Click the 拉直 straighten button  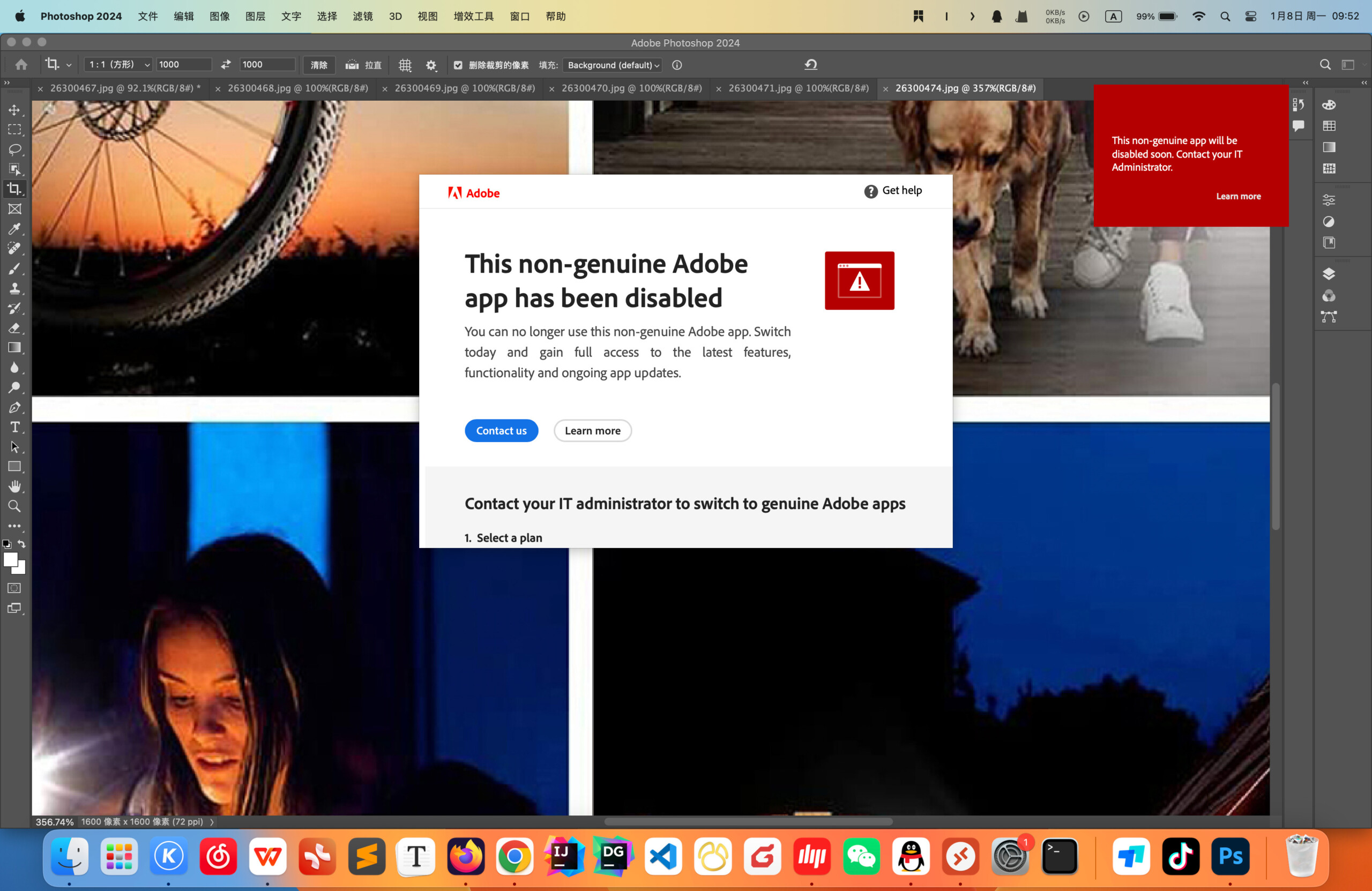pos(364,65)
